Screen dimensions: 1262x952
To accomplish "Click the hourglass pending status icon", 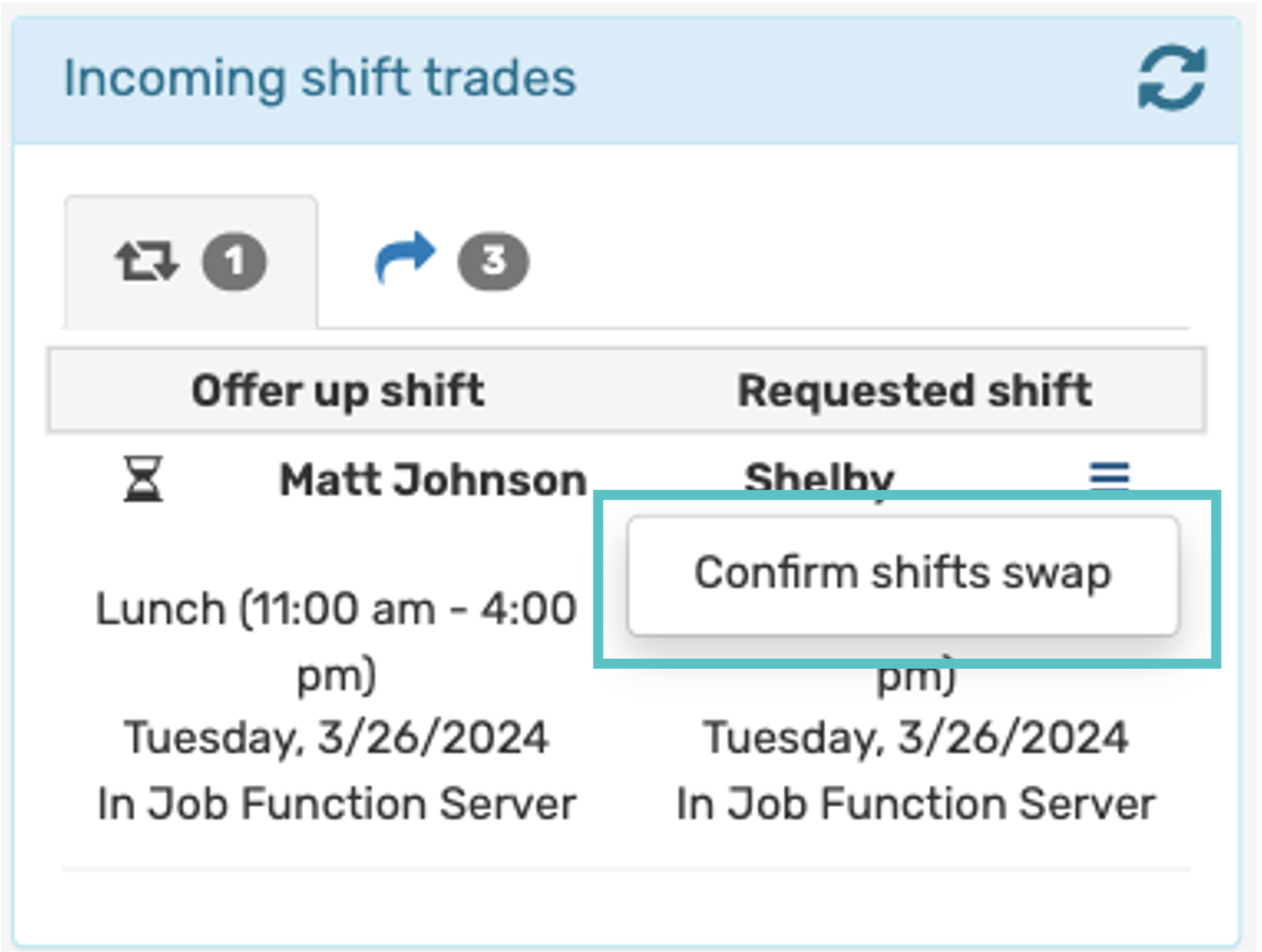I will pos(143,479).
